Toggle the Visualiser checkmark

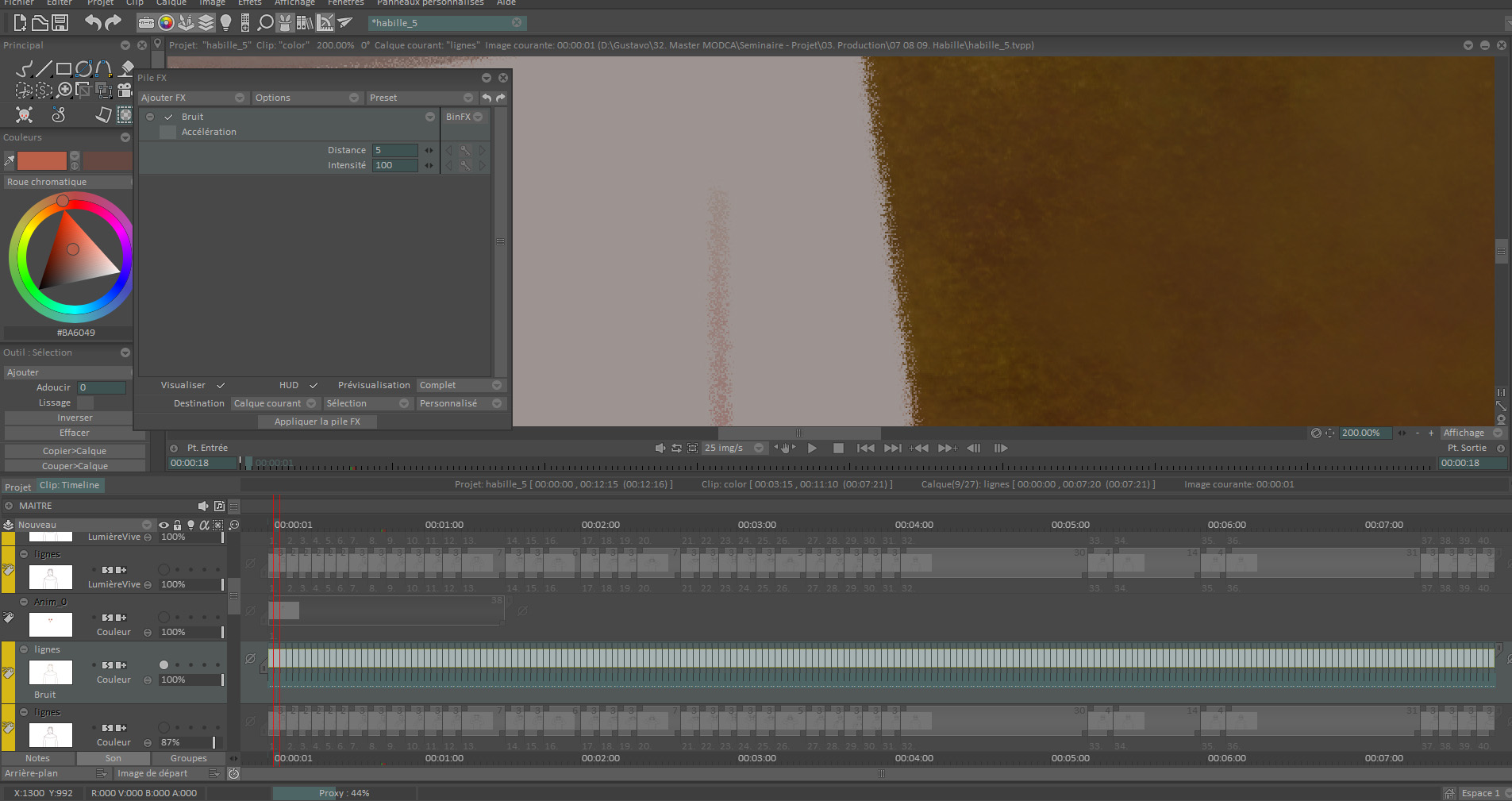tap(221, 385)
